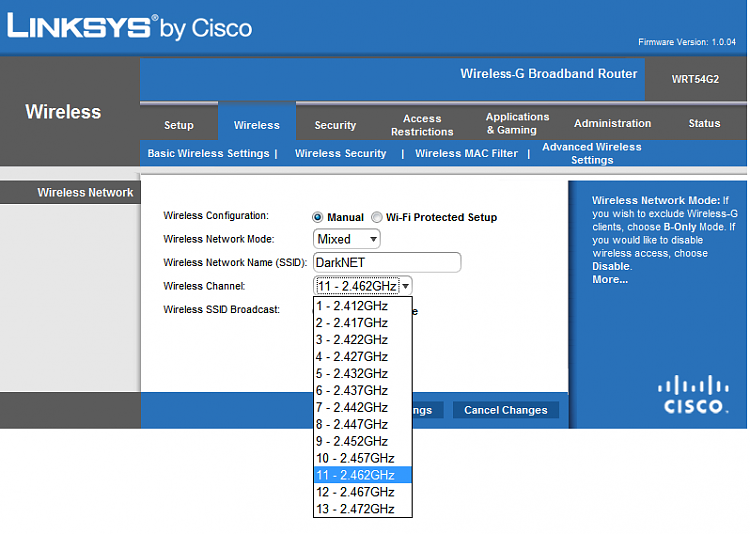Open the Security tab
Image resolution: width=750 pixels, height=534 pixels.
tap(335, 125)
